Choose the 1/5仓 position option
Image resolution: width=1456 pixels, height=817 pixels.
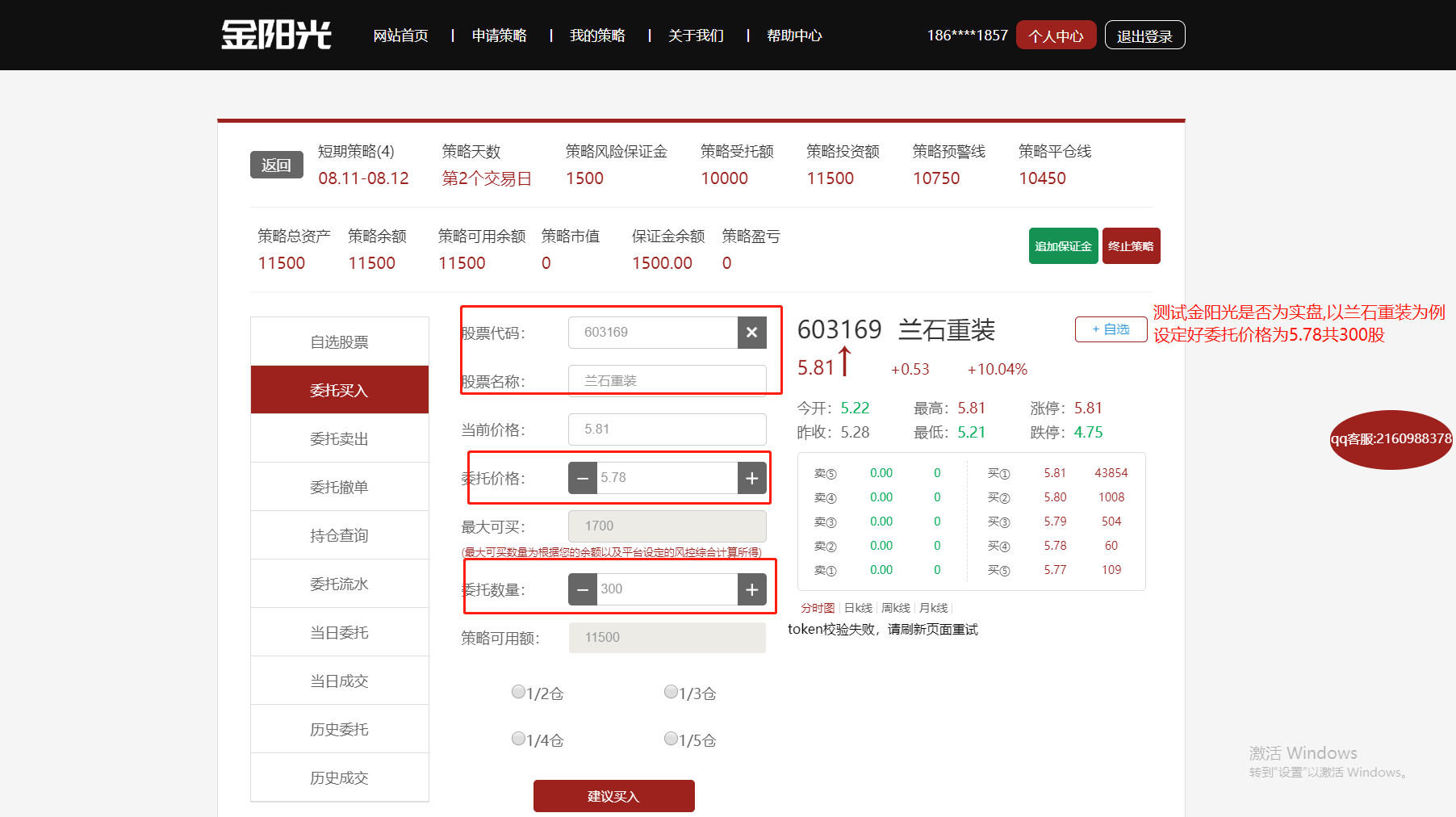pos(671,739)
